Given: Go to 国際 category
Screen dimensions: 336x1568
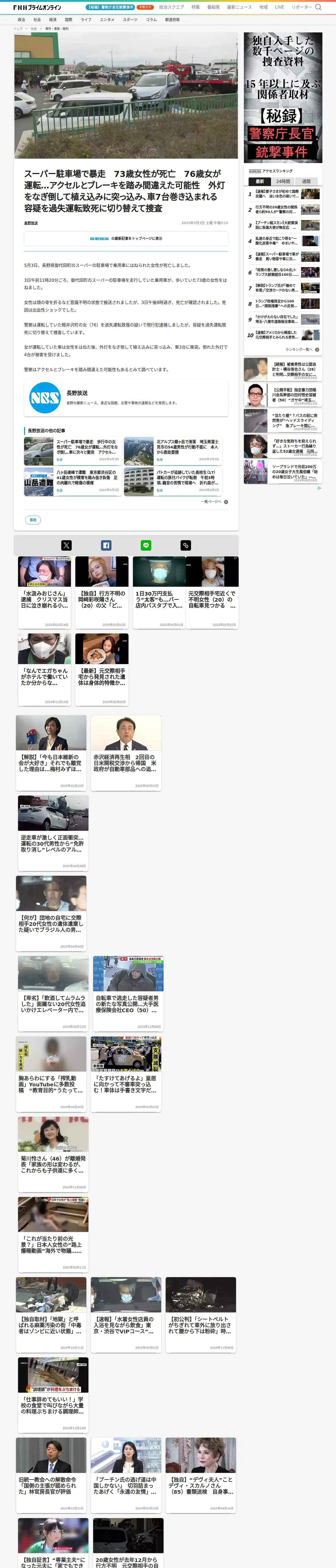Looking at the screenshot, I should pyautogui.click(x=68, y=20).
